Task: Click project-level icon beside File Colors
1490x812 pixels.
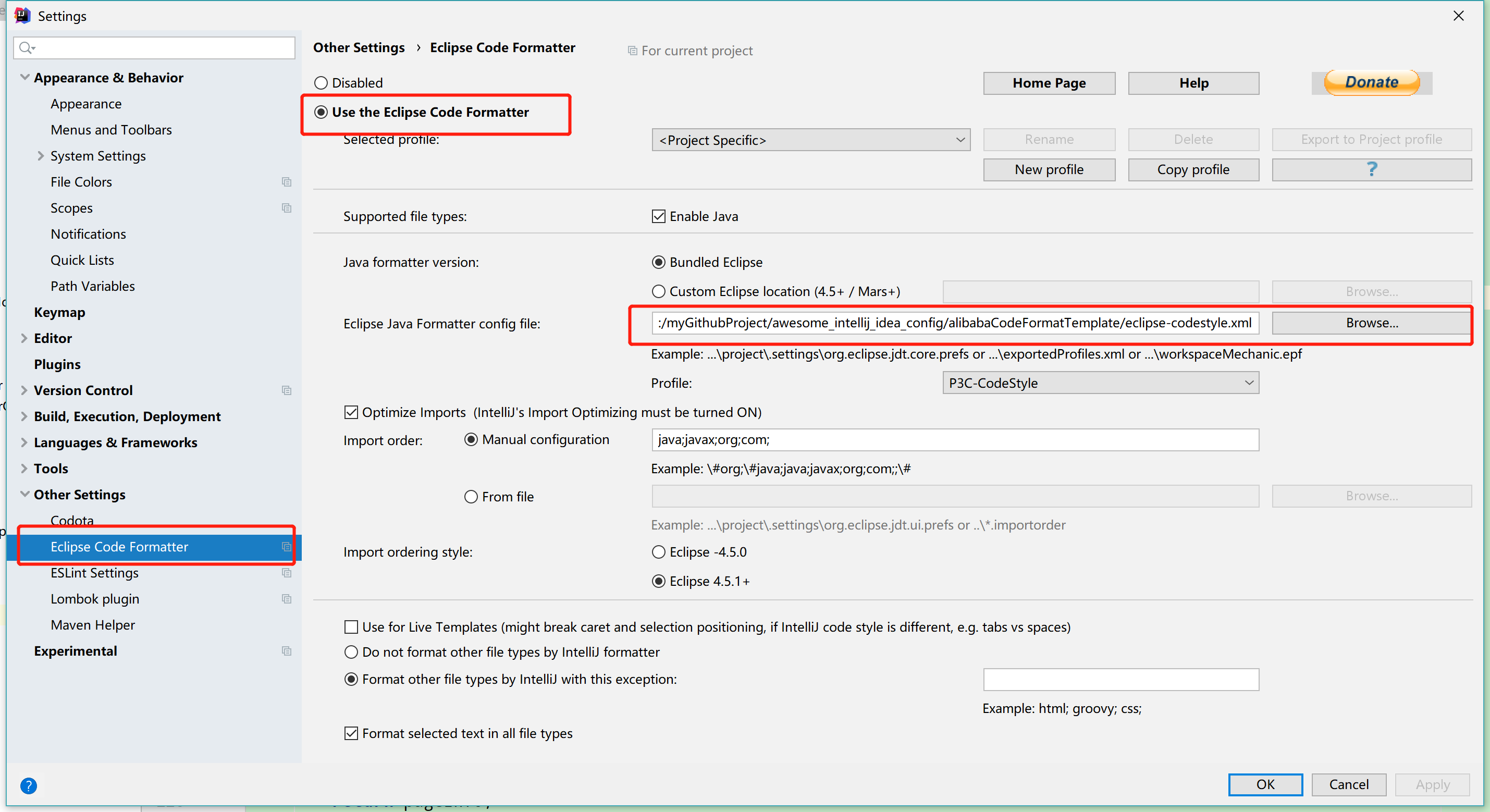Action: click(x=286, y=181)
